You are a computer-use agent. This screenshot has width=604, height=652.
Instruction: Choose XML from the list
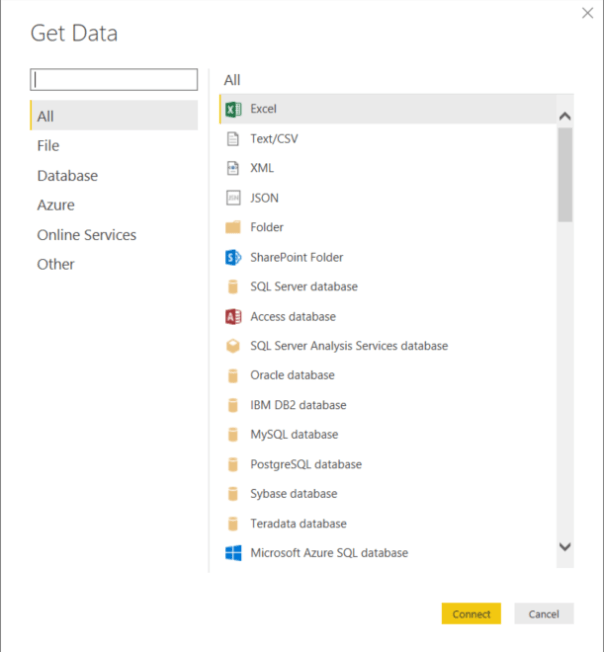[262, 168]
